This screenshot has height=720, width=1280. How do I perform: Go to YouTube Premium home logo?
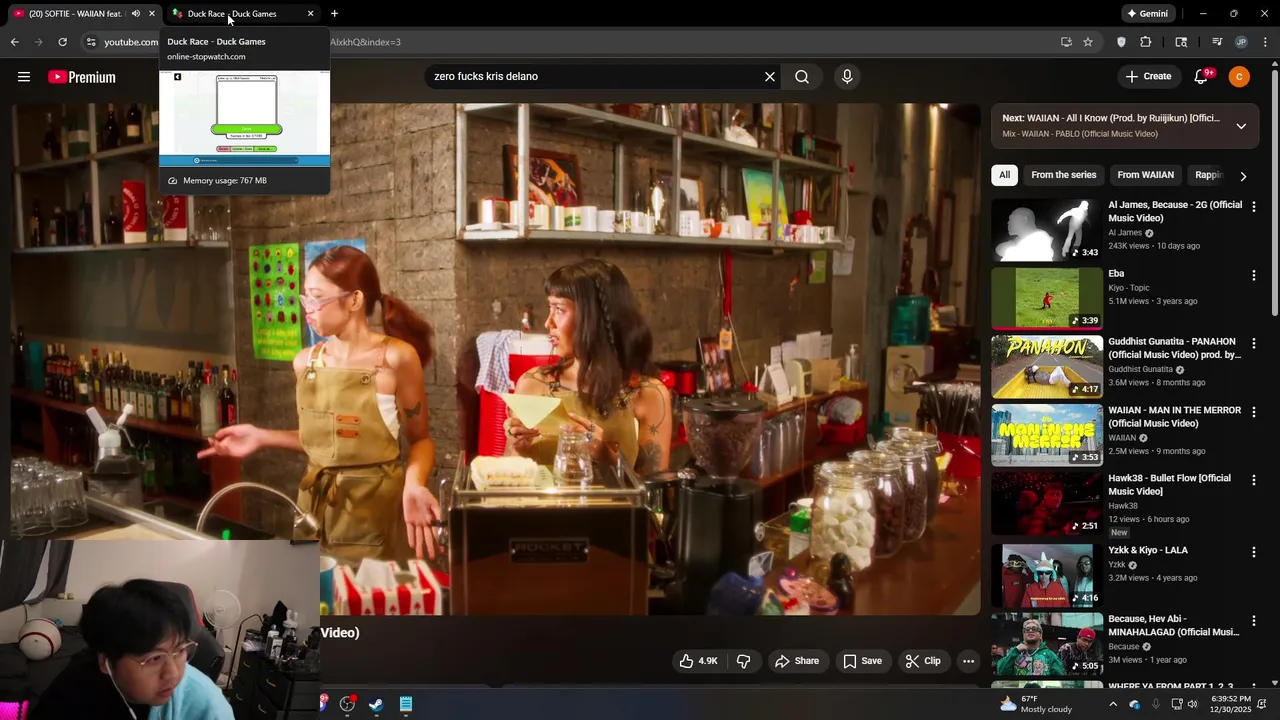[x=82, y=77]
